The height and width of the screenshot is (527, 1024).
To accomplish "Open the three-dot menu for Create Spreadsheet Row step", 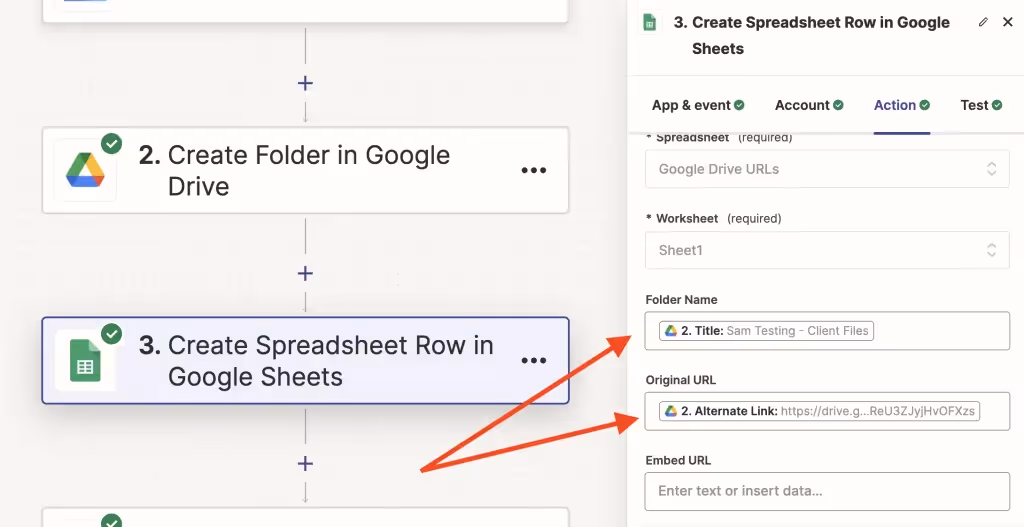I will tap(534, 360).
